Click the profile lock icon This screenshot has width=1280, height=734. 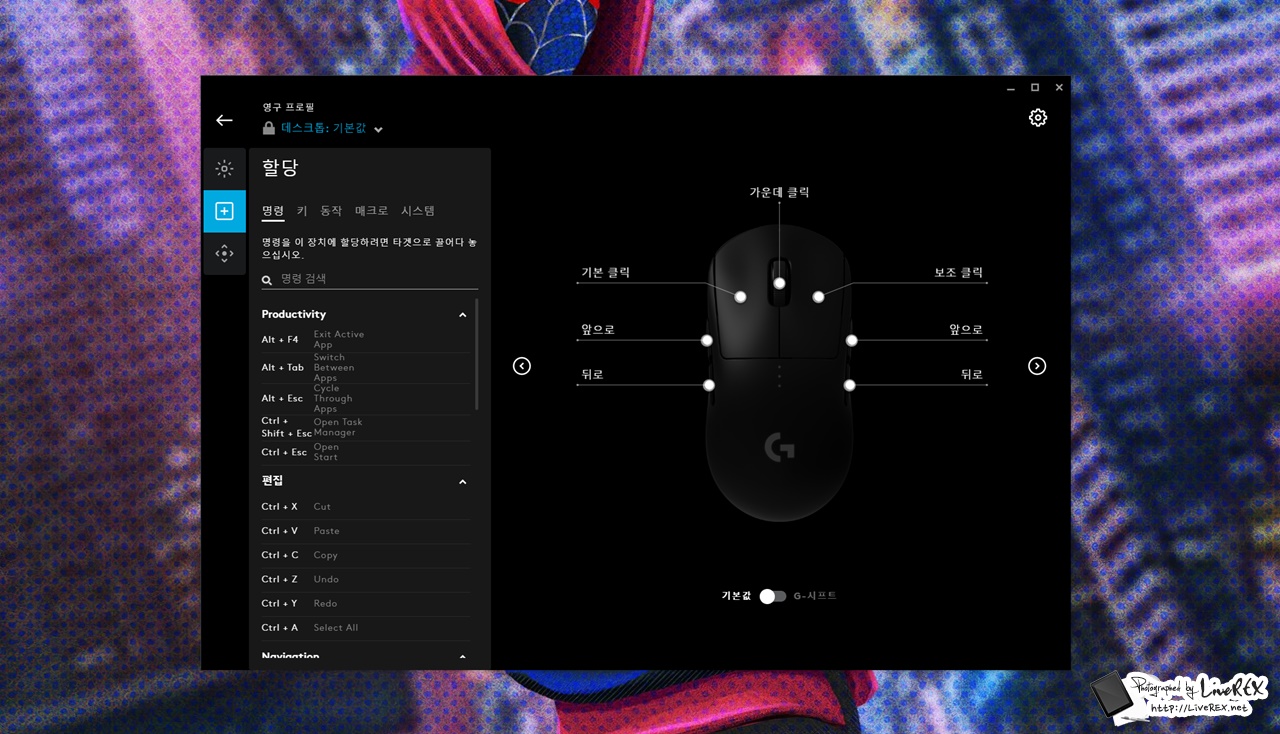[x=269, y=128]
